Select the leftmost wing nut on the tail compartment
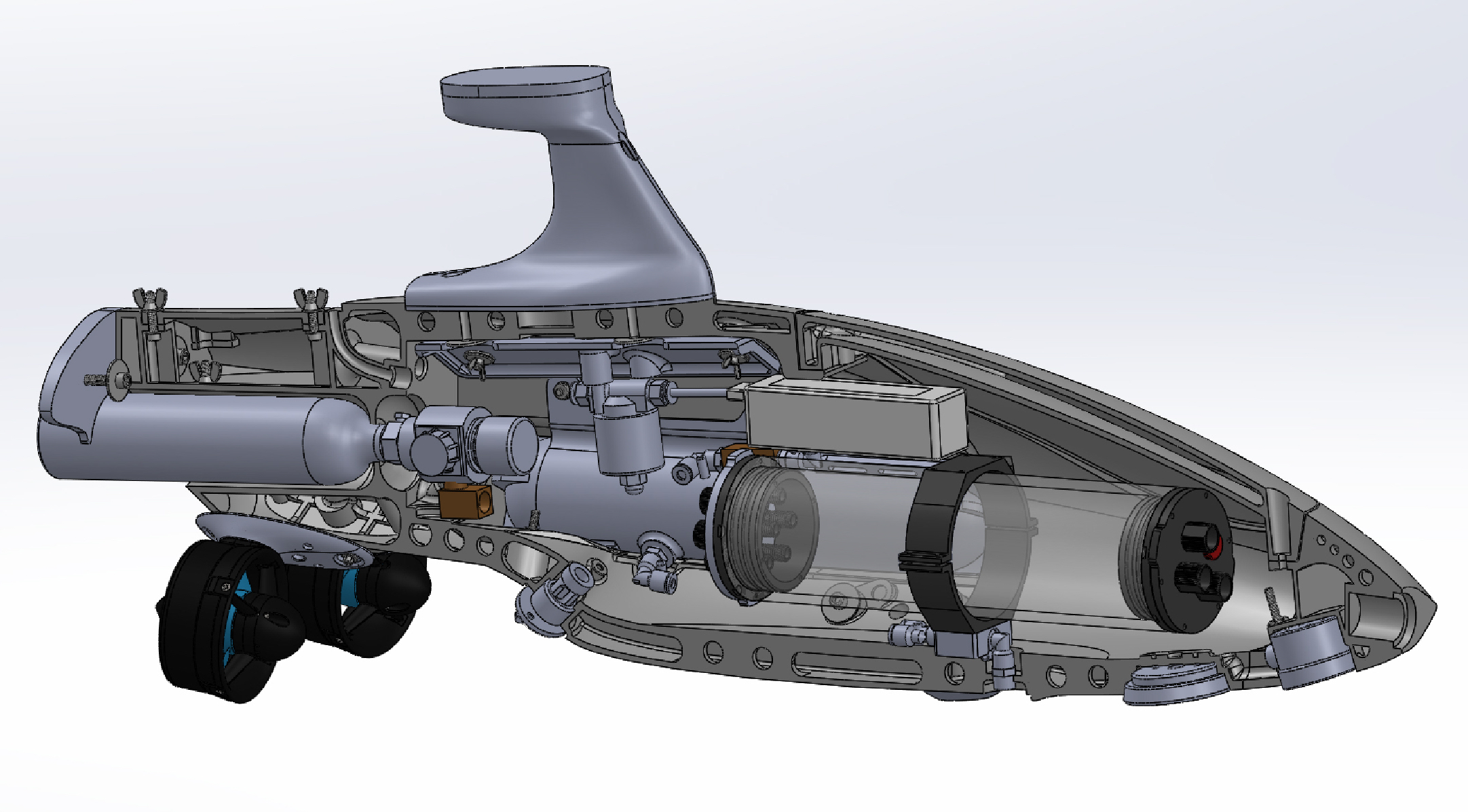Image resolution: width=1468 pixels, height=812 pixels. 151,298
